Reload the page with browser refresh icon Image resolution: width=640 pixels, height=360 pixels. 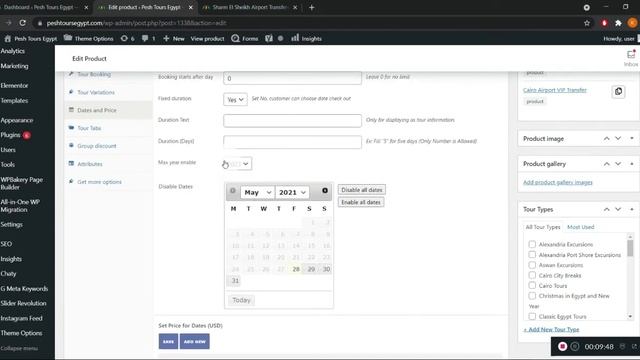(22, 23)
